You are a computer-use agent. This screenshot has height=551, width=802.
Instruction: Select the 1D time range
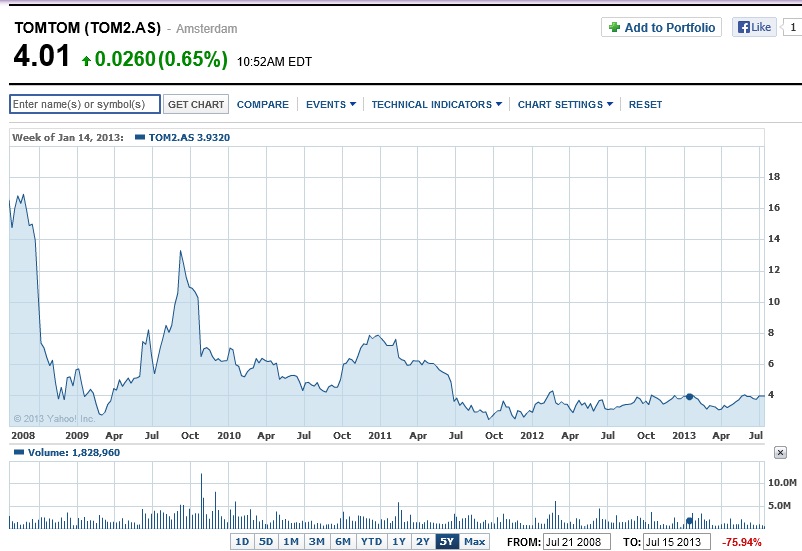pyautogui.click(x=242, y=541)
